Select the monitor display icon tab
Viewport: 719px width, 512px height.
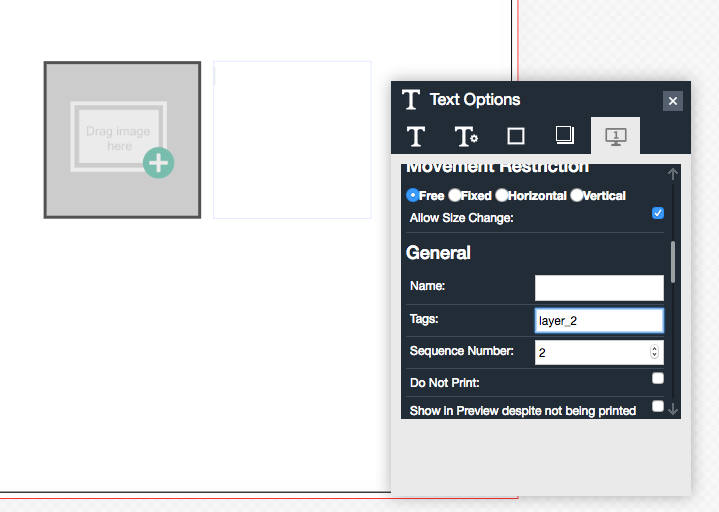click(x=615, y=136)
